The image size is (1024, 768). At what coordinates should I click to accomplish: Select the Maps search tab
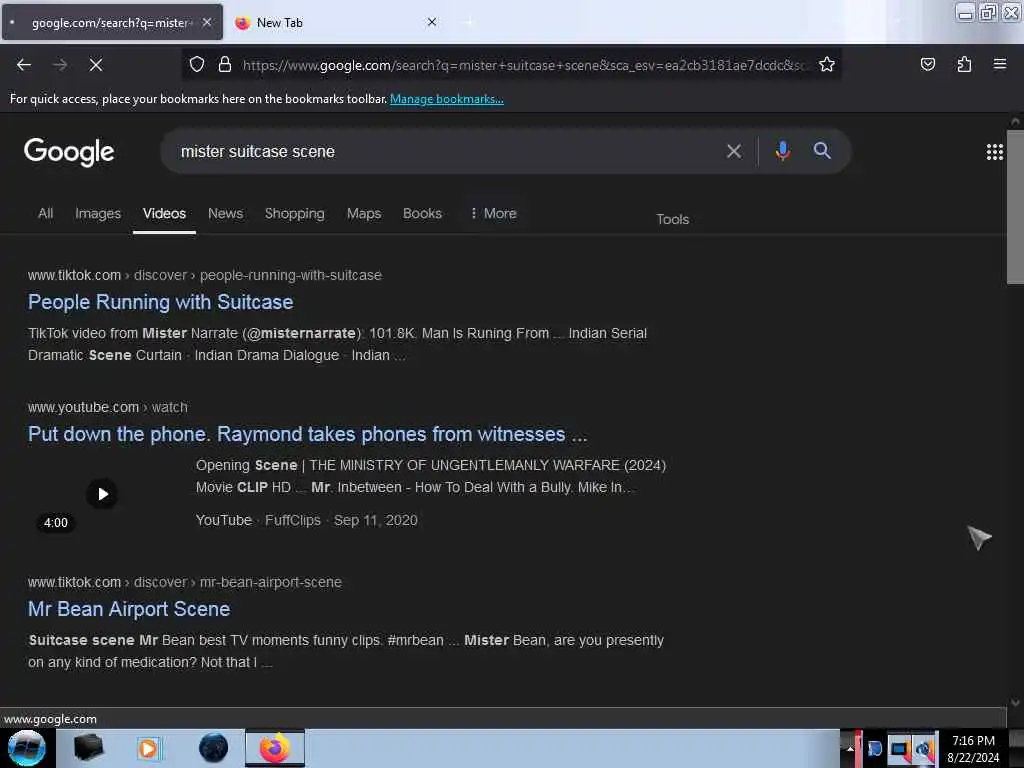click(364, 214)
